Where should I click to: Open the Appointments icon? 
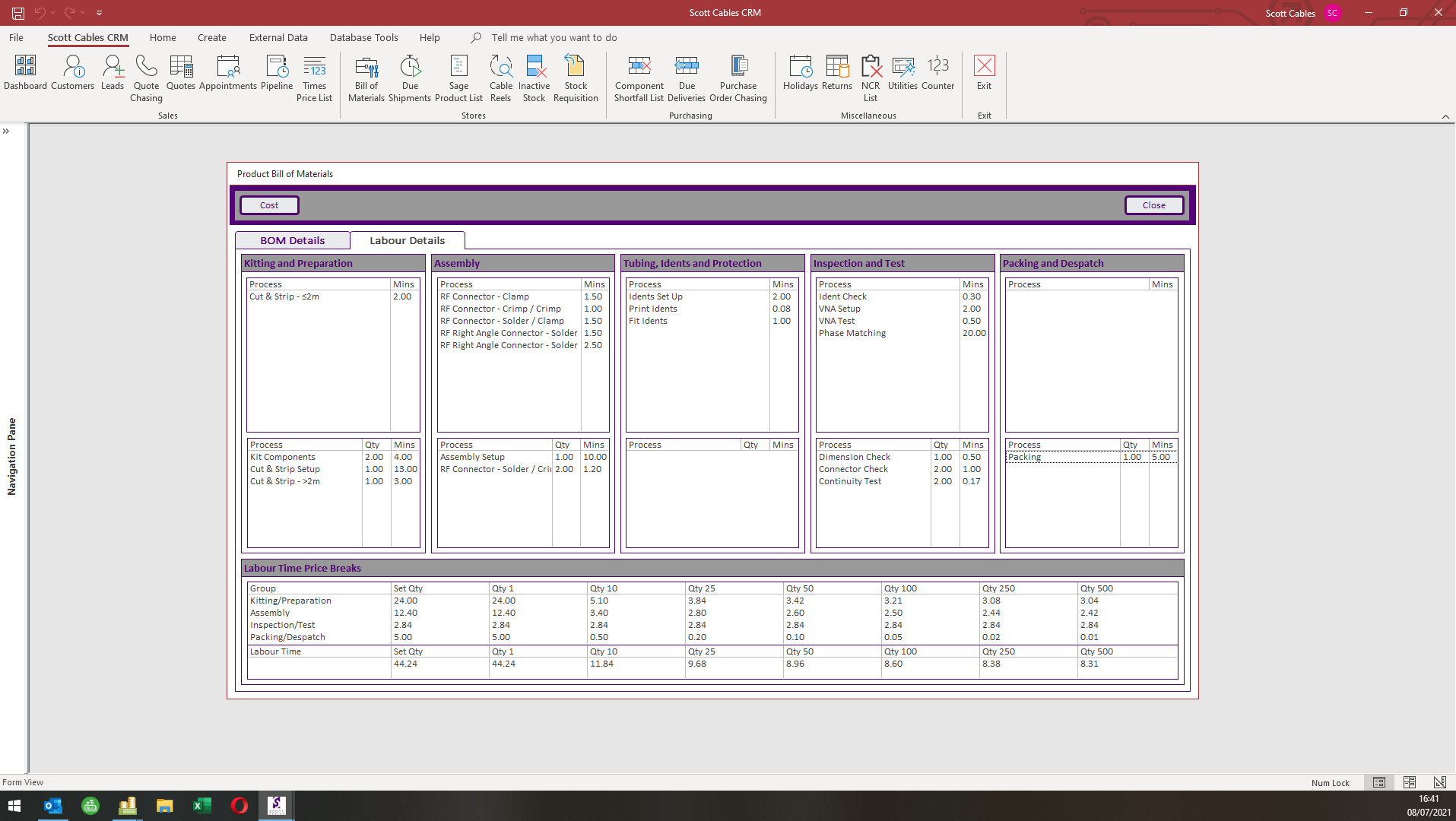click(228, 73)
